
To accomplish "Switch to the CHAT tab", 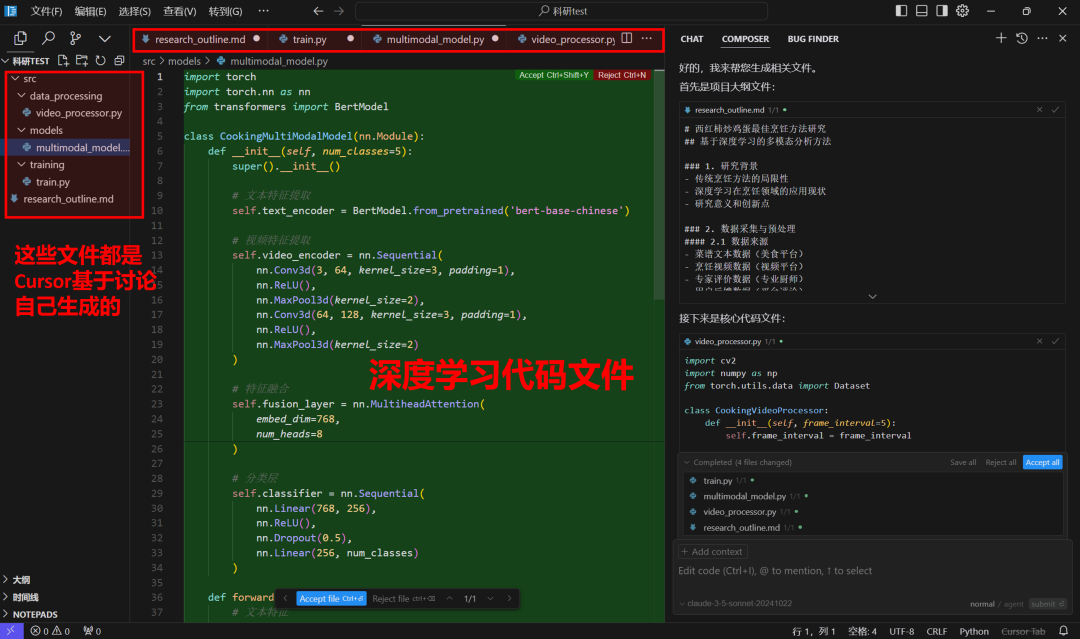I will click(691, 38).
